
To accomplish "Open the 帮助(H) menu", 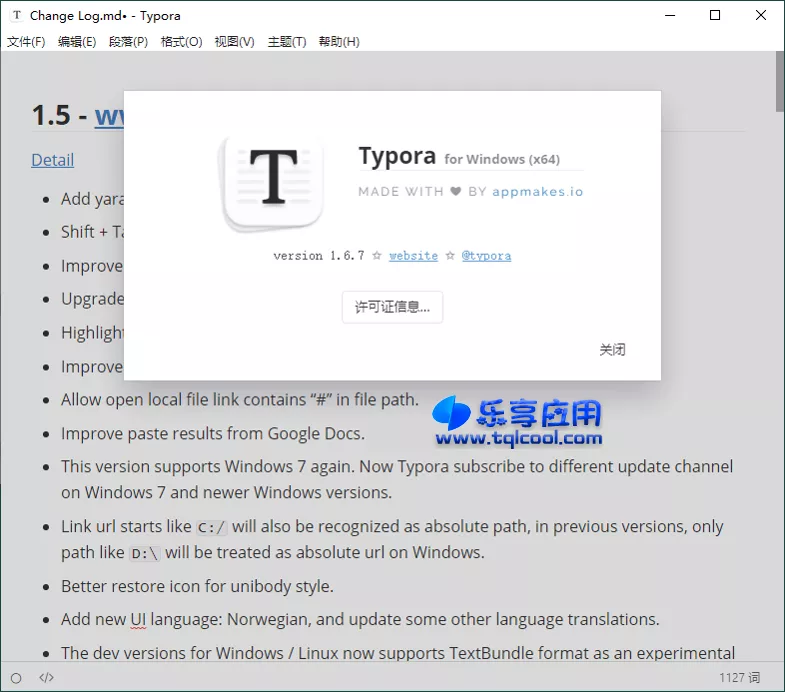I will coord(339,42).
